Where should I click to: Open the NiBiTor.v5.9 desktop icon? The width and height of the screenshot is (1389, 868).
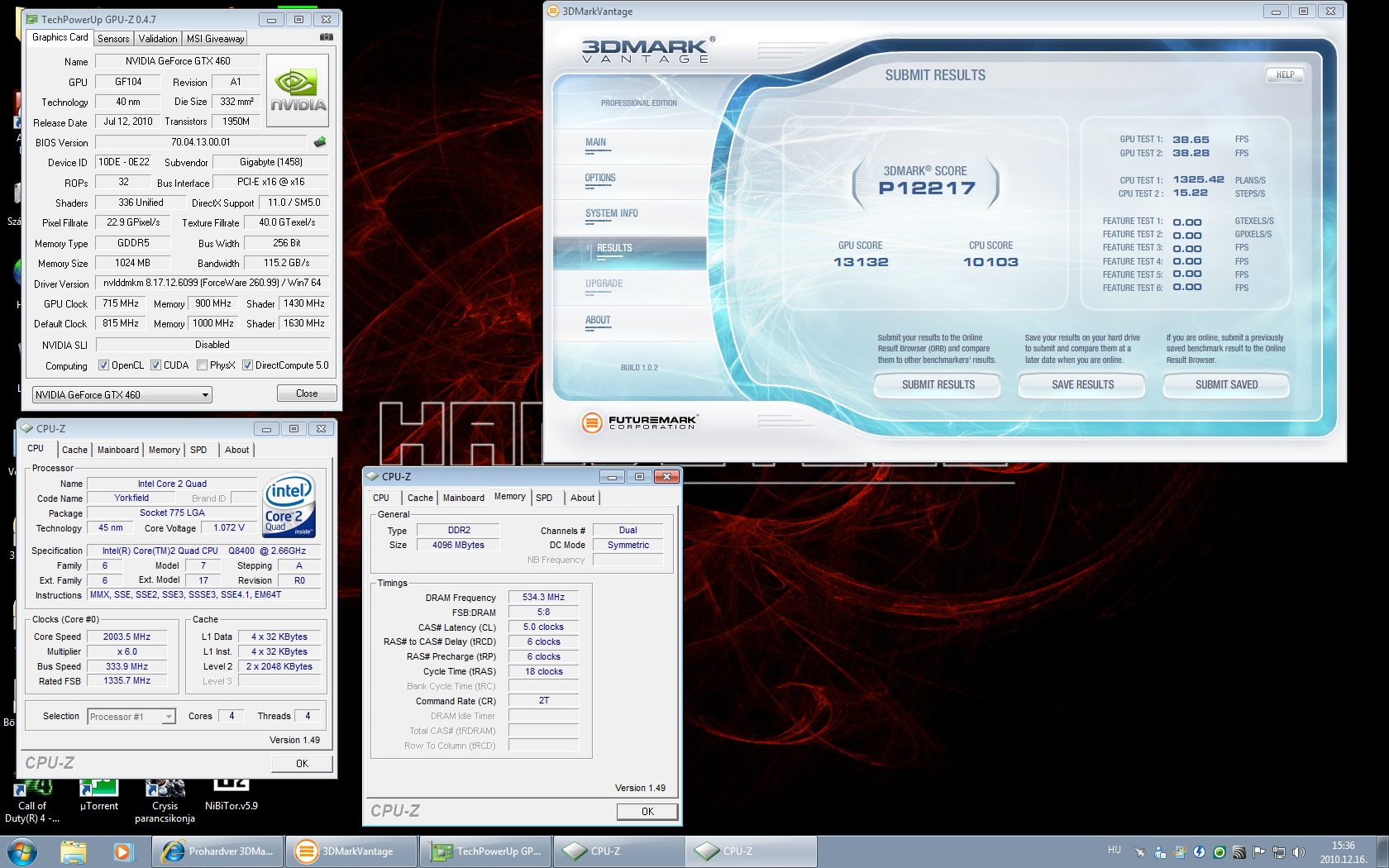coord(231,795)
